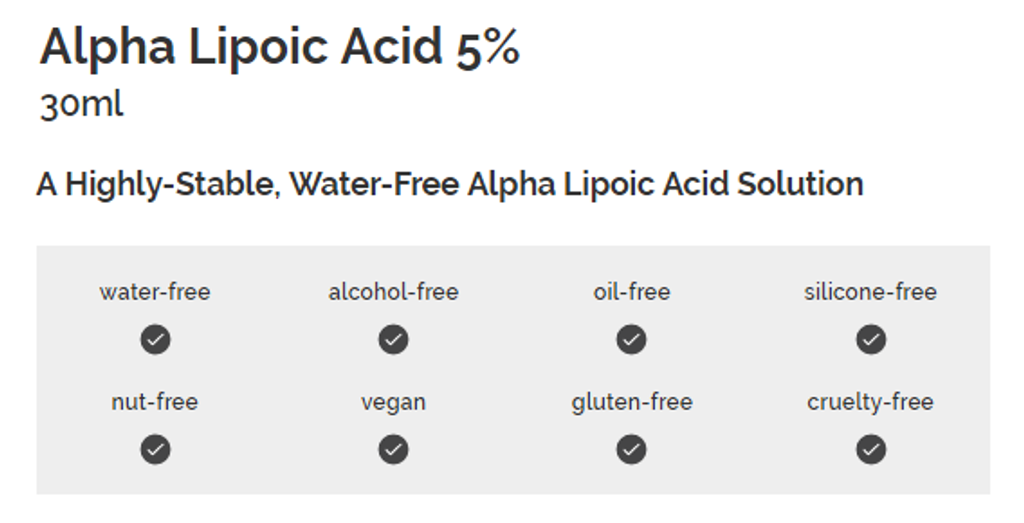
Task: Click the checkmark icon under vegan
Action: click(x=393, y=449)
